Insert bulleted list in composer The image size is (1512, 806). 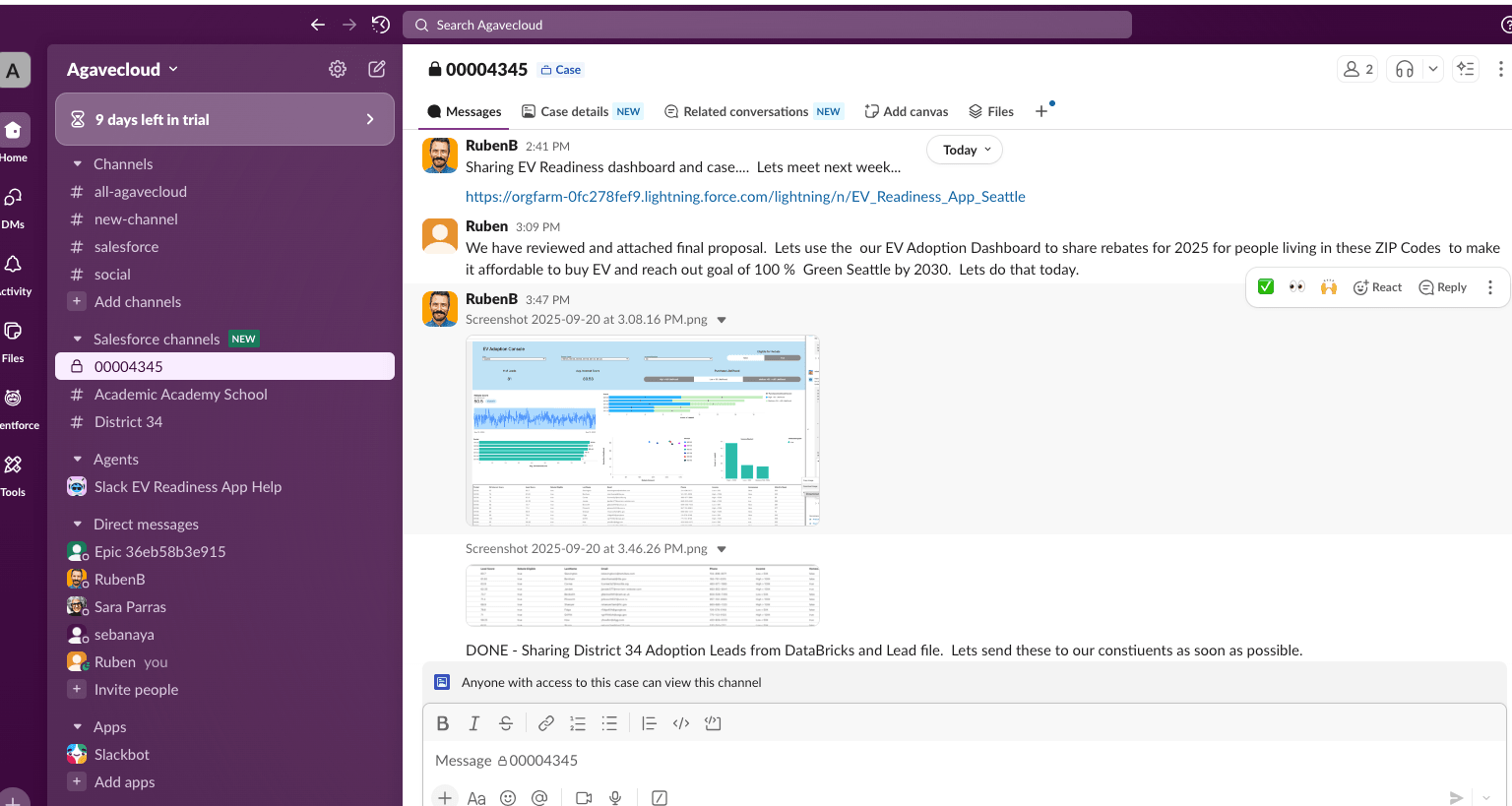609,723
